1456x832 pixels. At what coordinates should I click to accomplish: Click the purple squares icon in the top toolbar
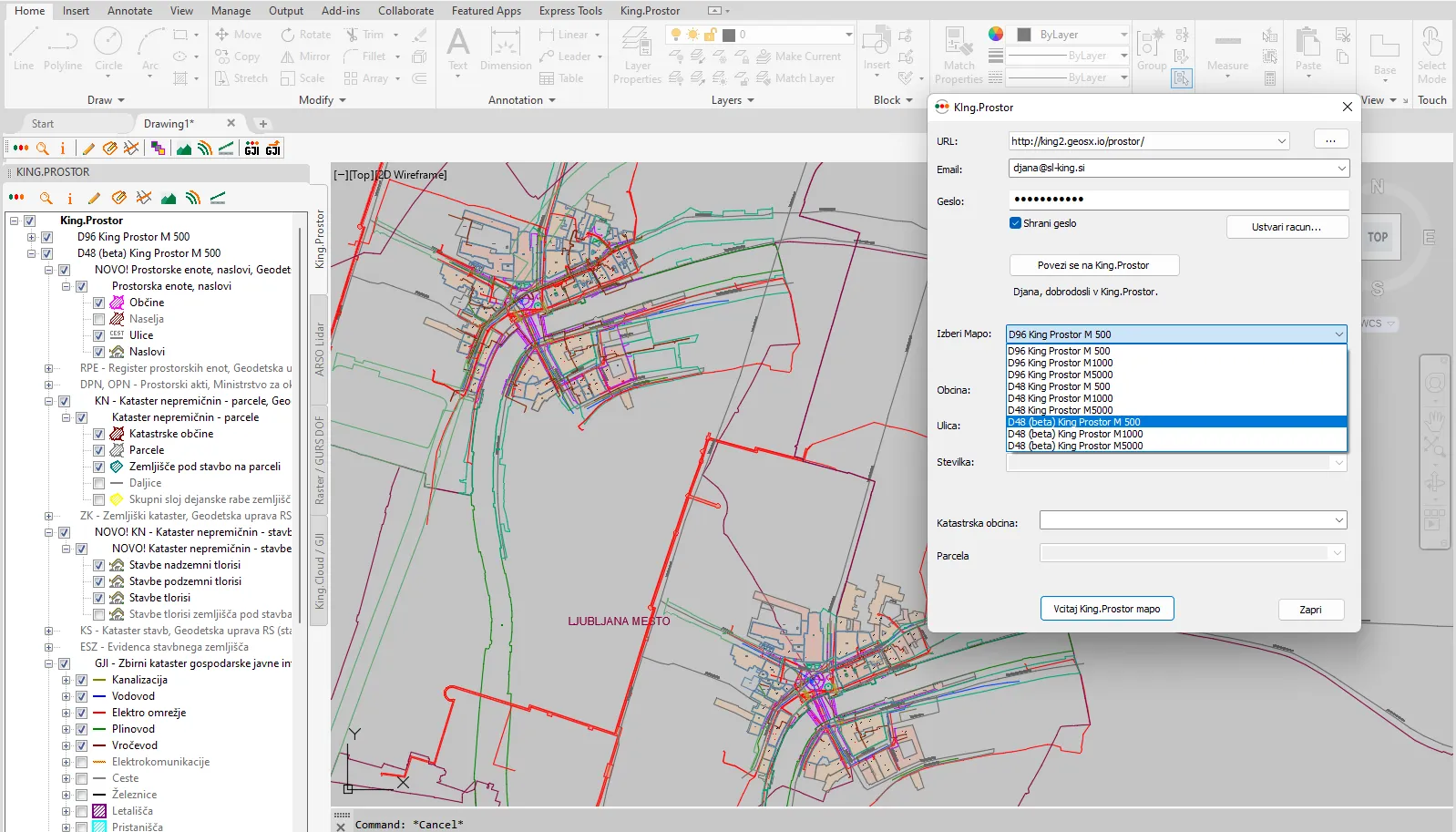(x=158, y=149)
